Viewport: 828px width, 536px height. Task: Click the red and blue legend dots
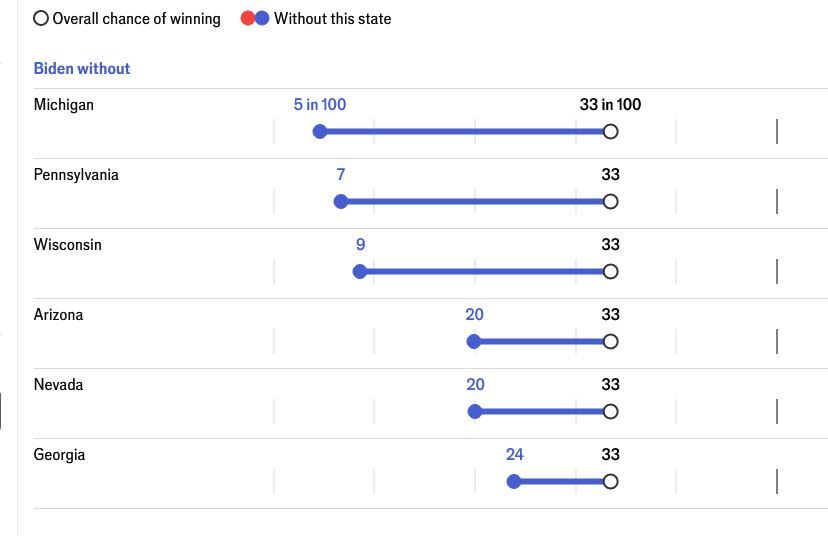pos(255,18)
